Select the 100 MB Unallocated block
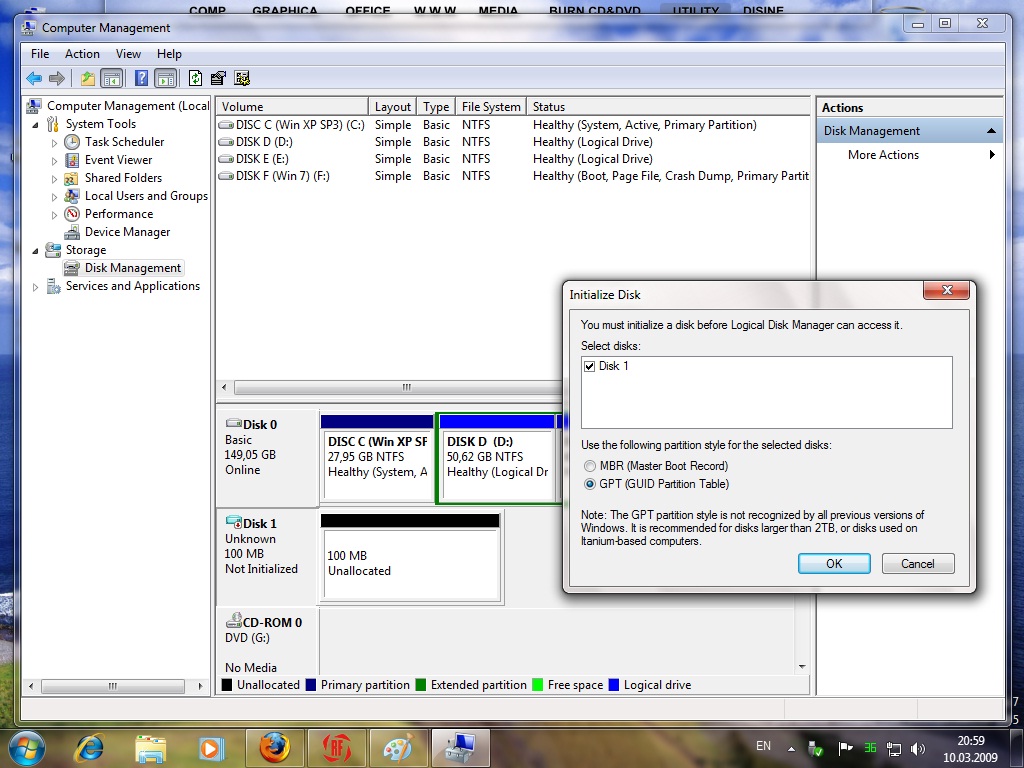The image size is (1024, 768). 411,558
